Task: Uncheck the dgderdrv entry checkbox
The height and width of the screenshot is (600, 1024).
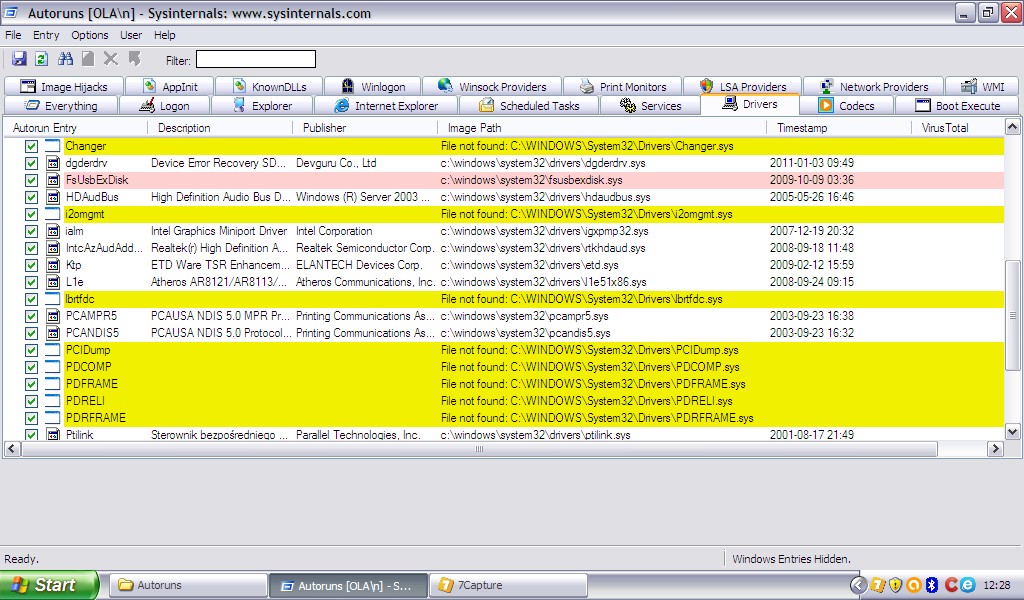Action: click(x=31, y=163)
